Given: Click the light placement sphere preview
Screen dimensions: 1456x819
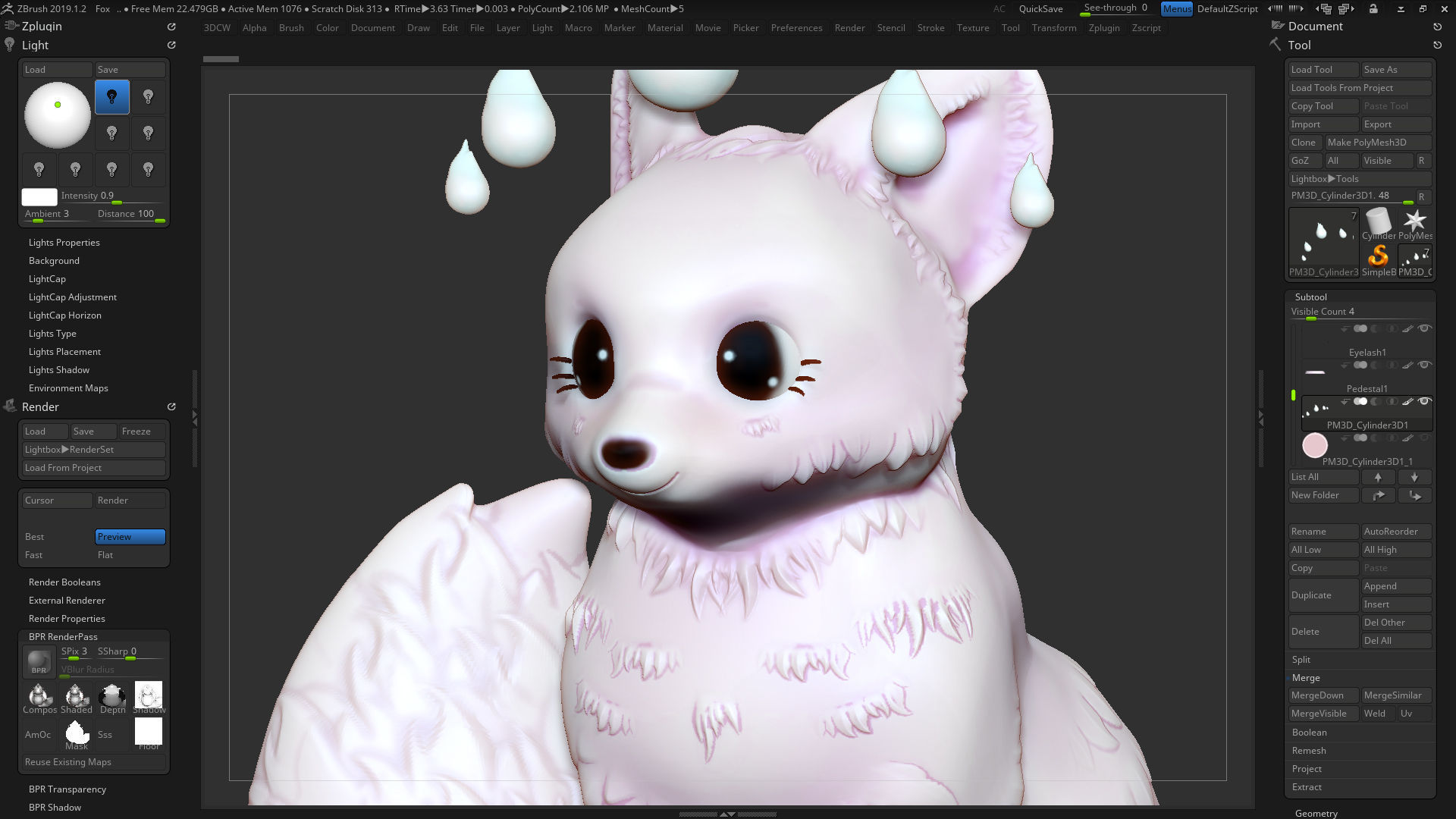Looking at the screenshot, I should [58, 115].
